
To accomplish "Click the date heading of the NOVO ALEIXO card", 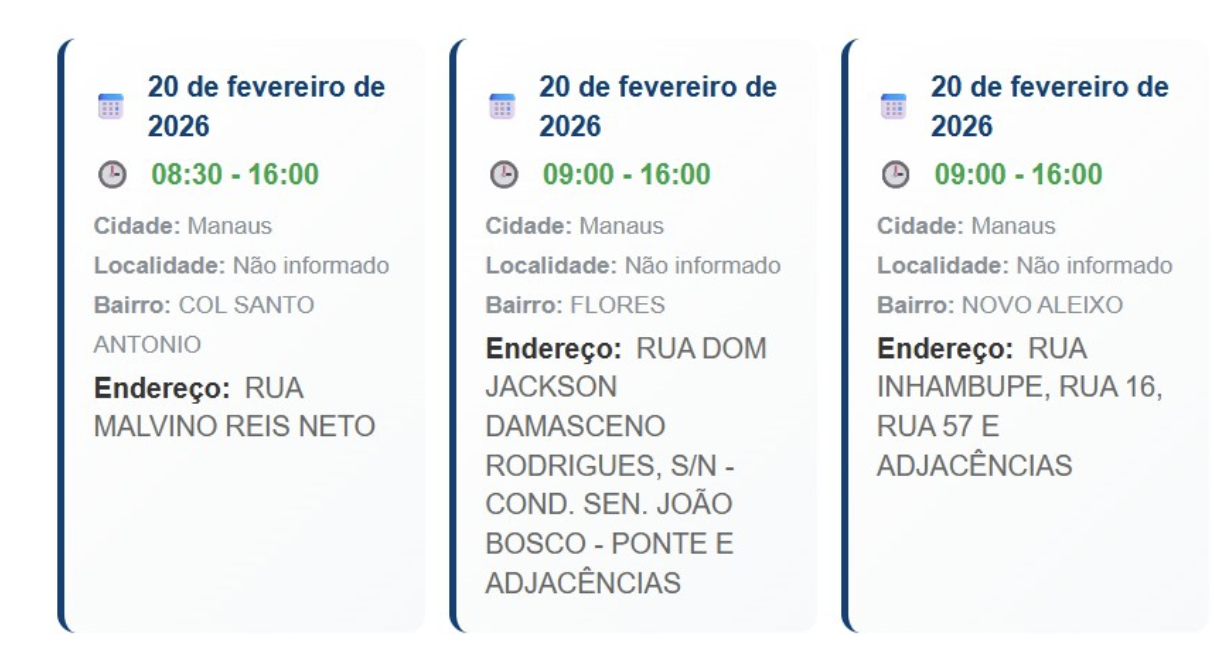I will click(x=1049, y=106).
